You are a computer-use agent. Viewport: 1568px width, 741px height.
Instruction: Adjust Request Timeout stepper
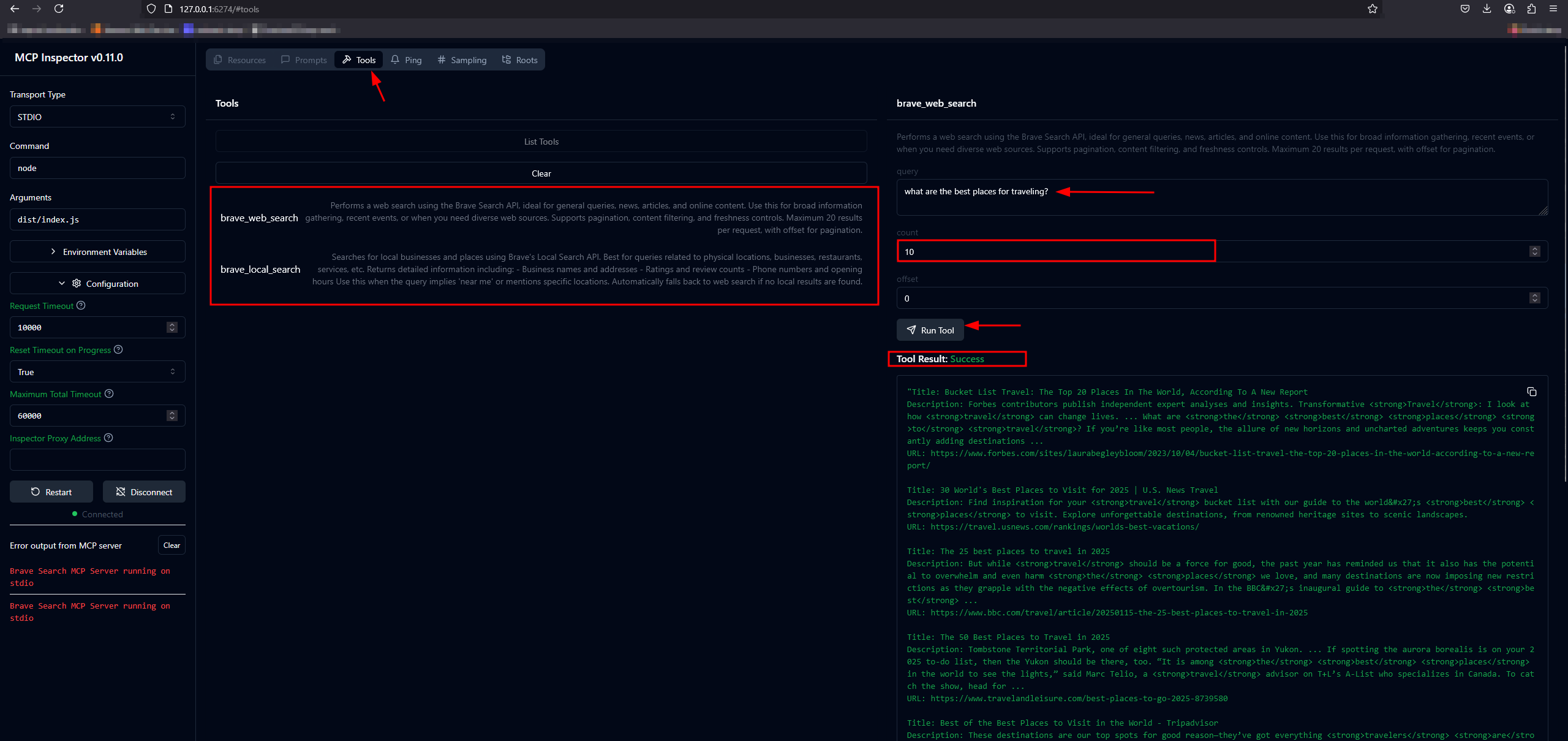click(172, 327)
